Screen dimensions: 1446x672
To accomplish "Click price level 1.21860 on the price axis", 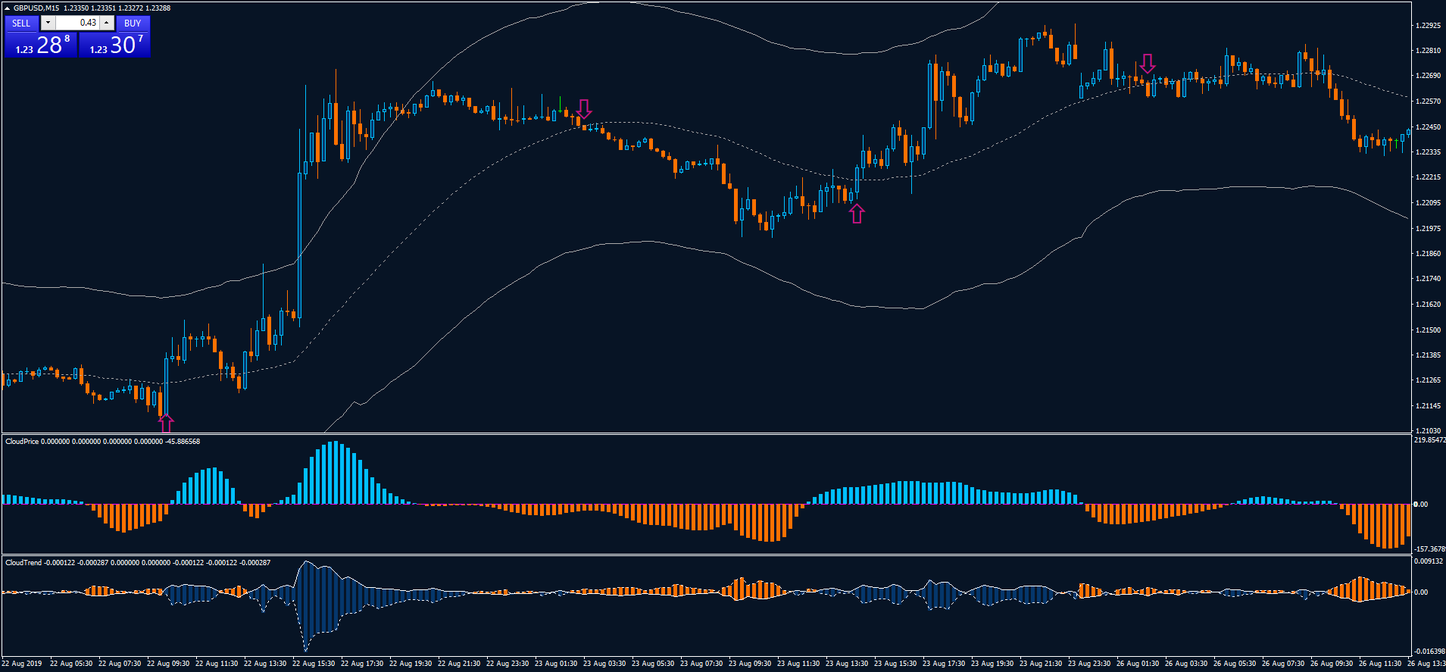I will pyautogui.click(x=1428, y=254).
